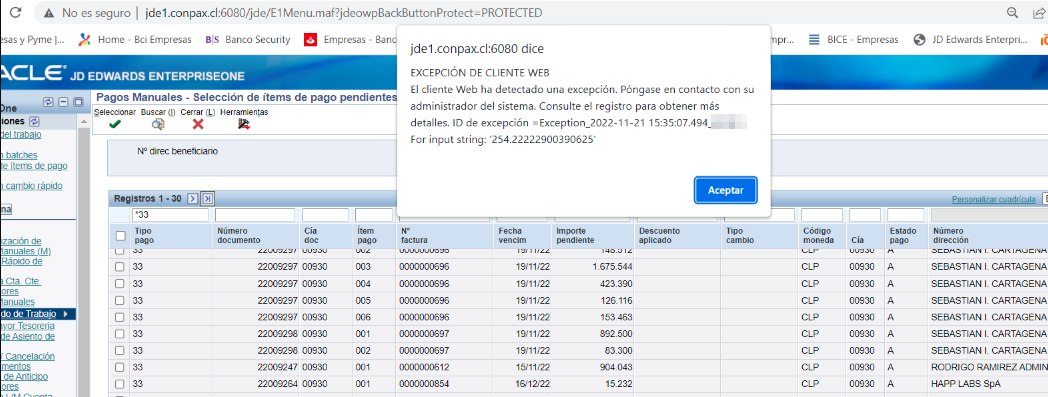Check row for document 22009247
Screen dimensions: 1048x397
120,367
